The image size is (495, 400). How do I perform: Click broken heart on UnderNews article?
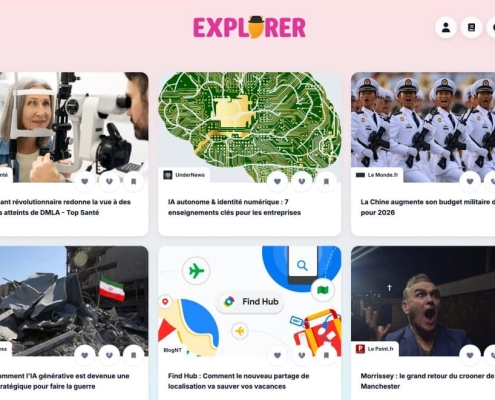point(302,181)
